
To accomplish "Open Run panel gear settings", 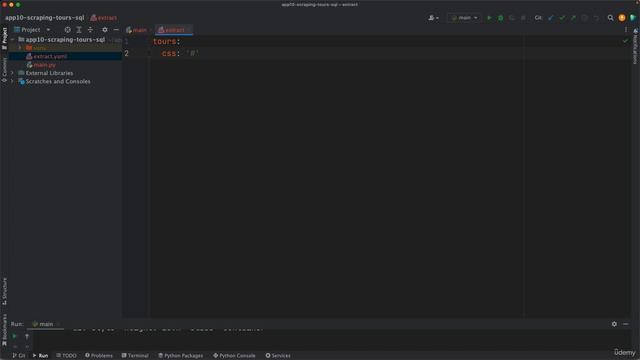I will tap(614, 324).
